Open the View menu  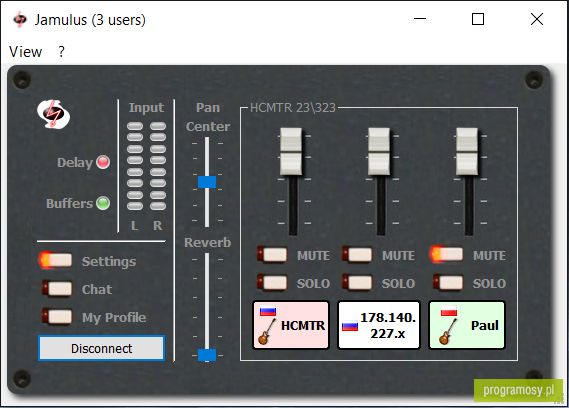(x=25, y=52)
